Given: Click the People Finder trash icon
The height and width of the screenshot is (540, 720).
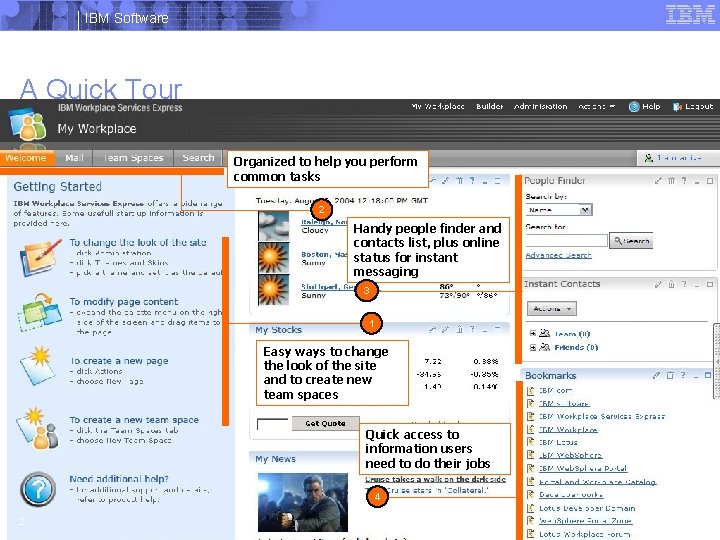Looking at the screenshot, I should (x=671, y=181).
